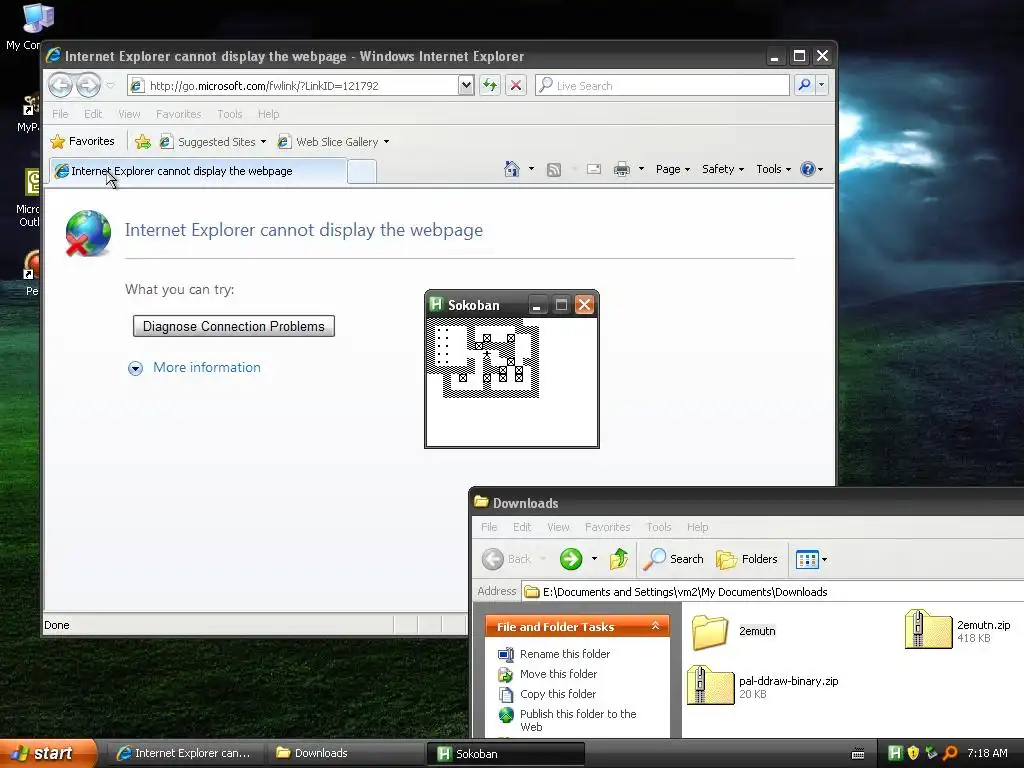Switch to Internet Explorer taskbar button

coord(185,754)
